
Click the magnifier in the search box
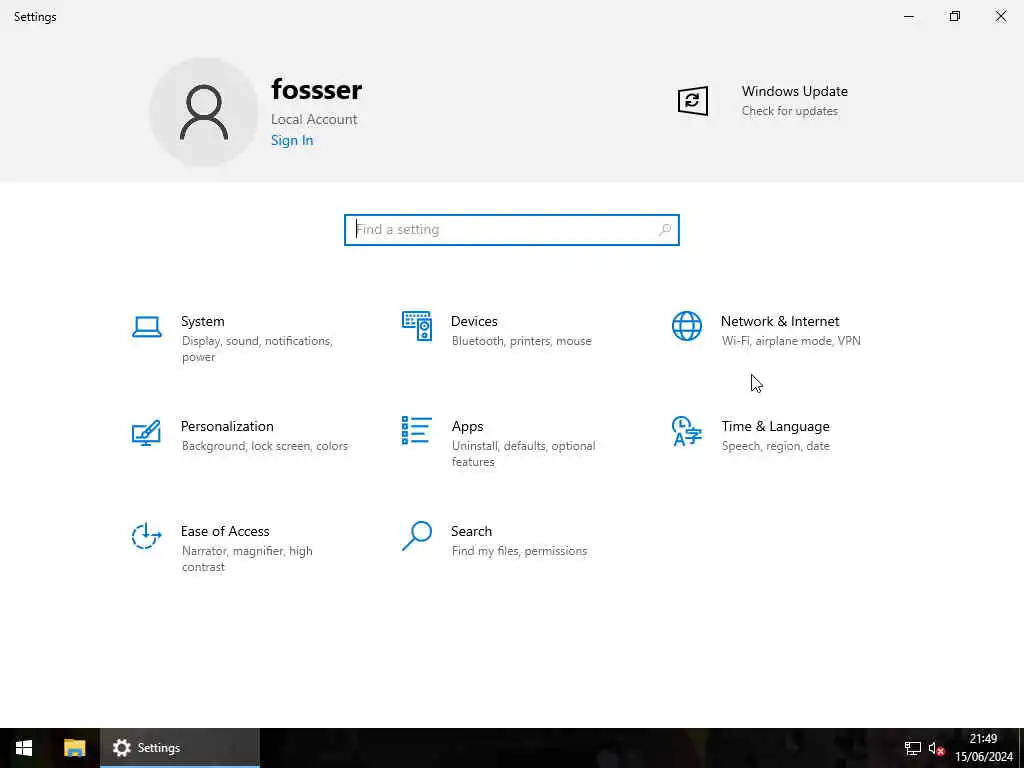pyautogui.click(x=665, y=230)
